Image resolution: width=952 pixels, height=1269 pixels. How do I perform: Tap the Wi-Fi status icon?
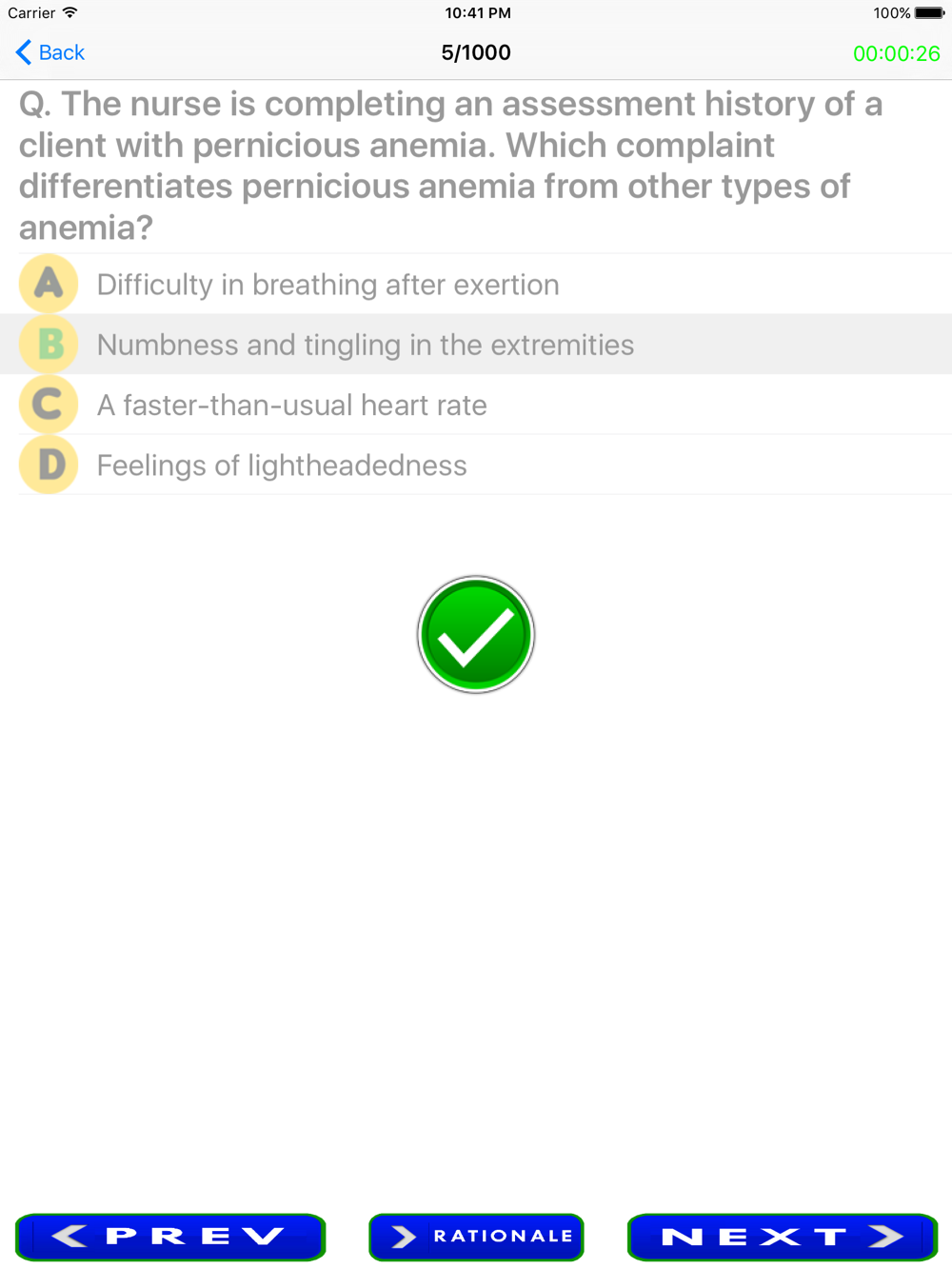[70, 13]
